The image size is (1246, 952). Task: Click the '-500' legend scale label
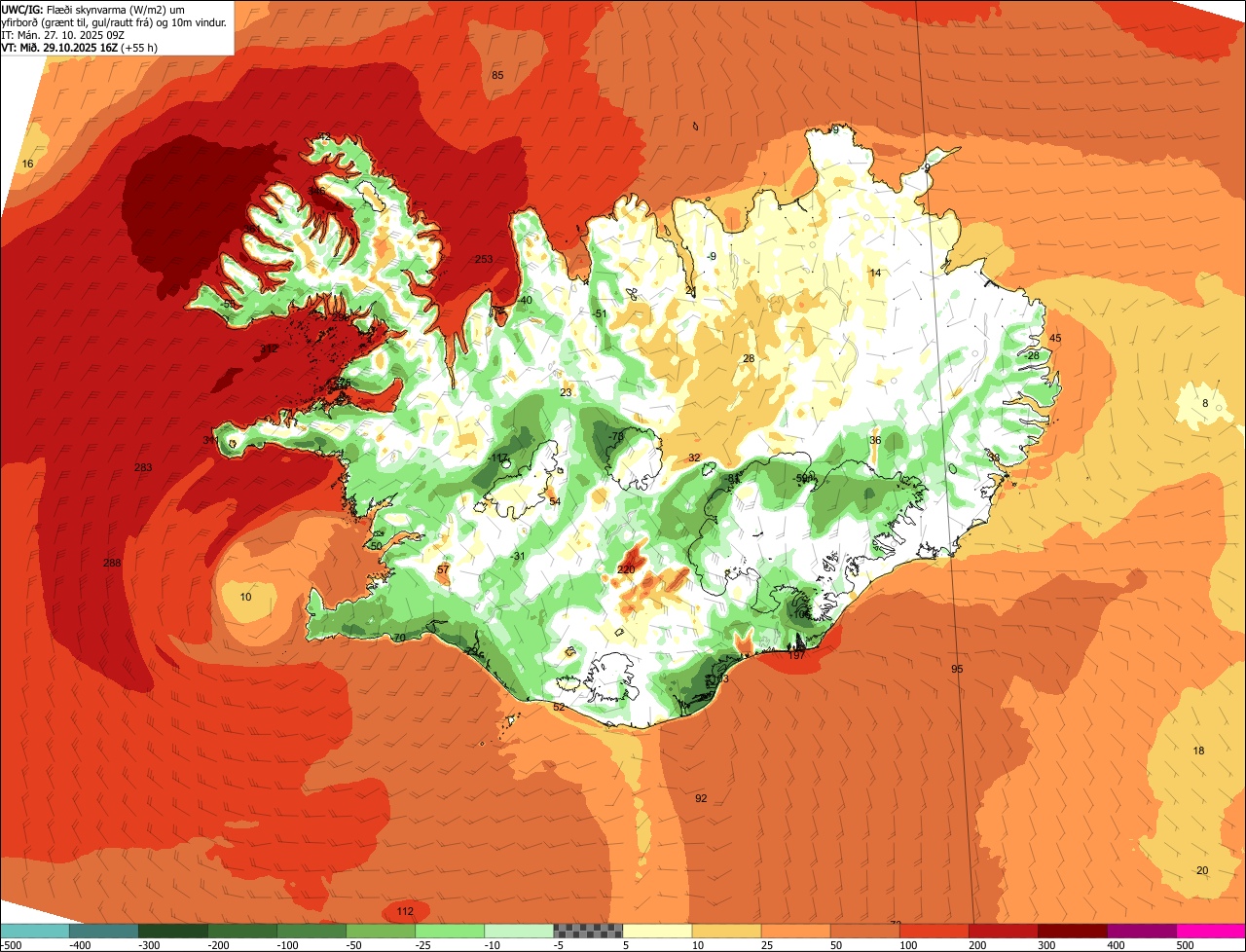click(x=12, y=945)
